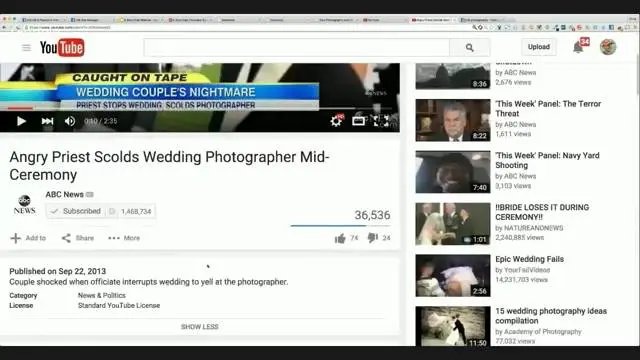Open the Terror Threat video thumbnail
Viewport: 640px width, 360px height.
(x=453, y=120)
